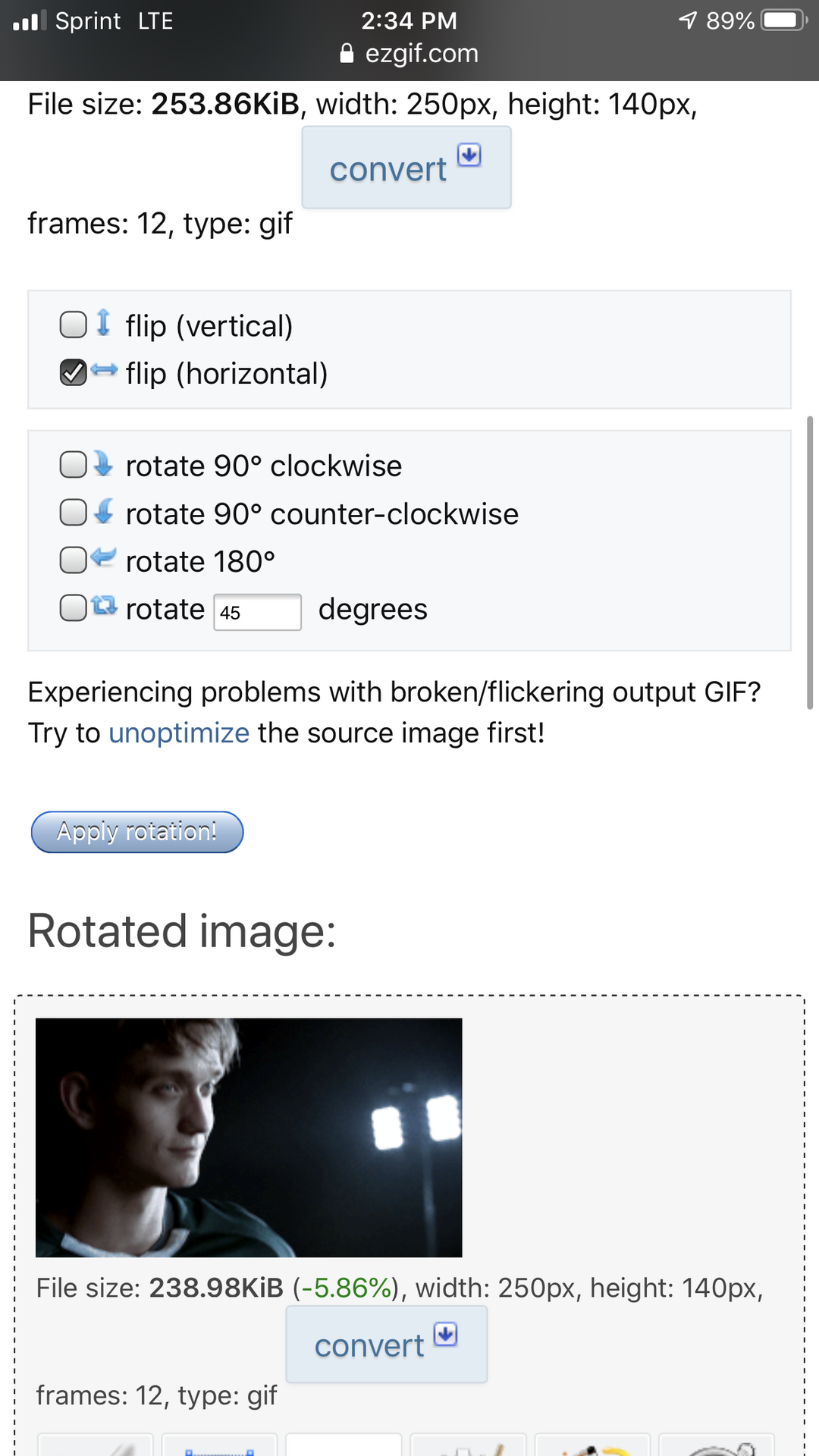Viewport: 819px width, 1456px height.
Task: Check the rotate 180° checkbox
Action: coord(74,561)
